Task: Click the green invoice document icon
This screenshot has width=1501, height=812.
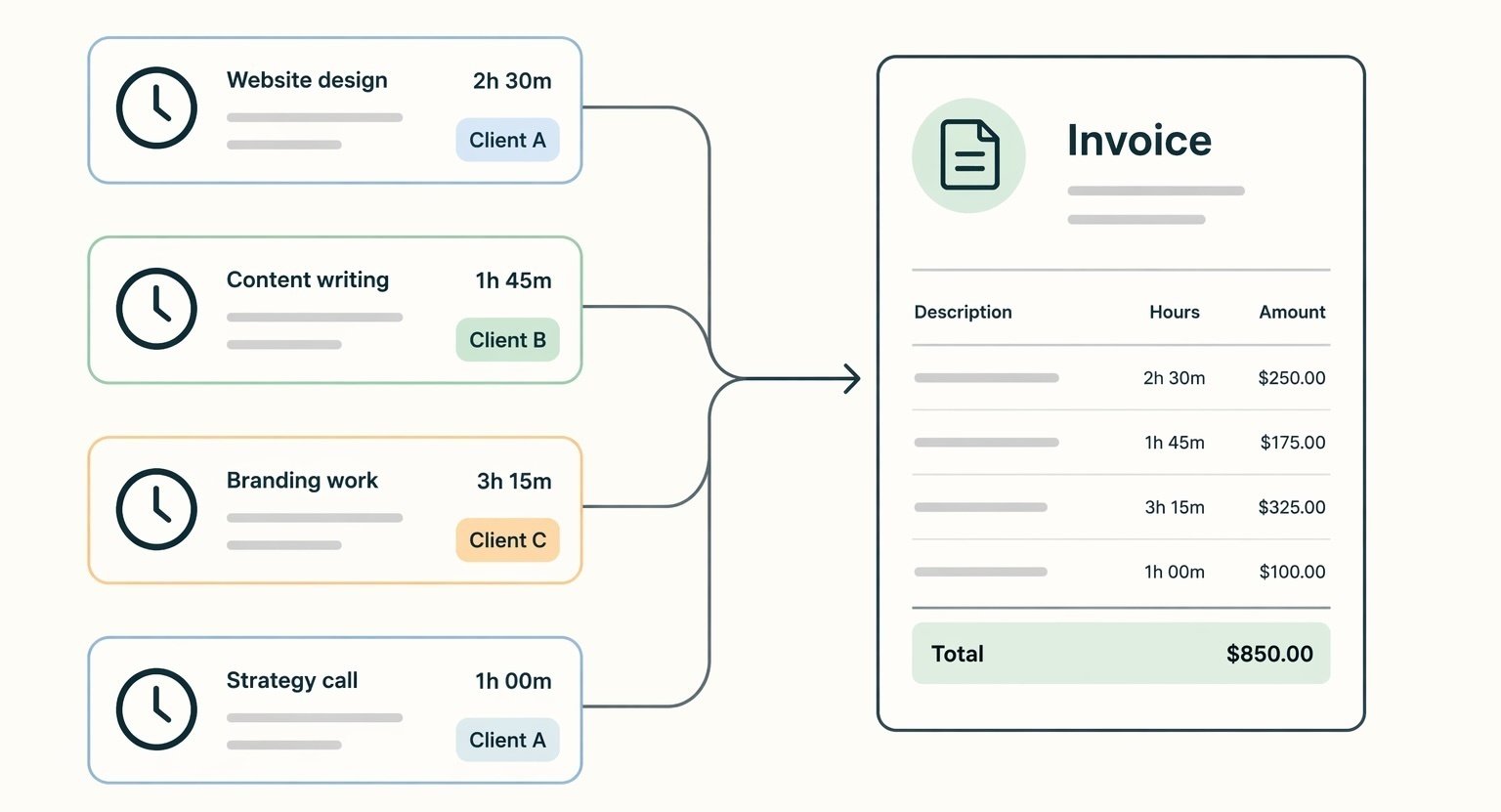Action: 968,154
